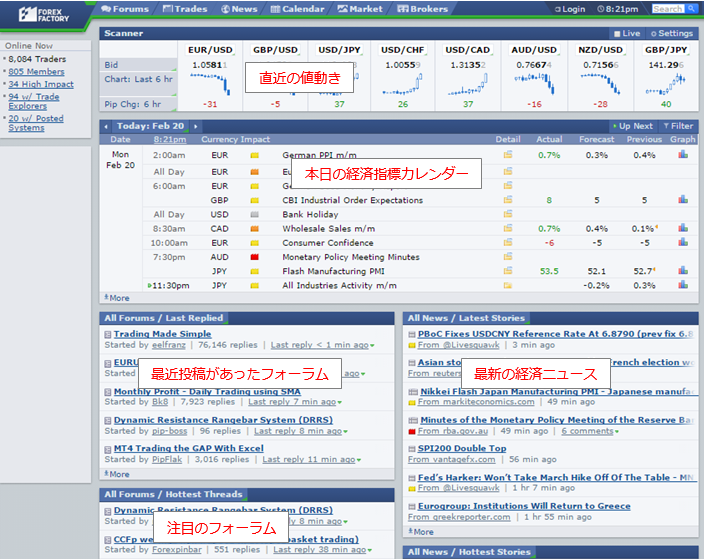Click the search magnifier icon
The height and width of the screenshot is (559, 704).
pyautogui.click(x=691, y=9)
